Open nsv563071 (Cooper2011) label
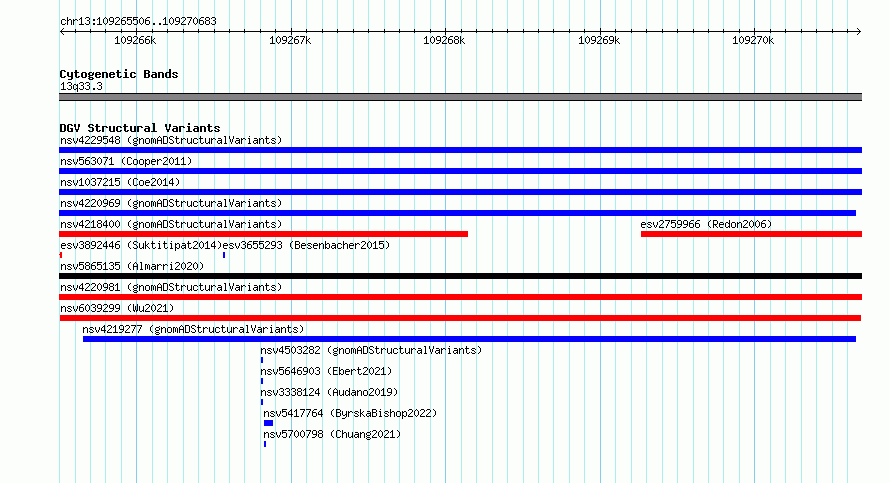This screenshot has height=483, width=890. click(126, 161)
